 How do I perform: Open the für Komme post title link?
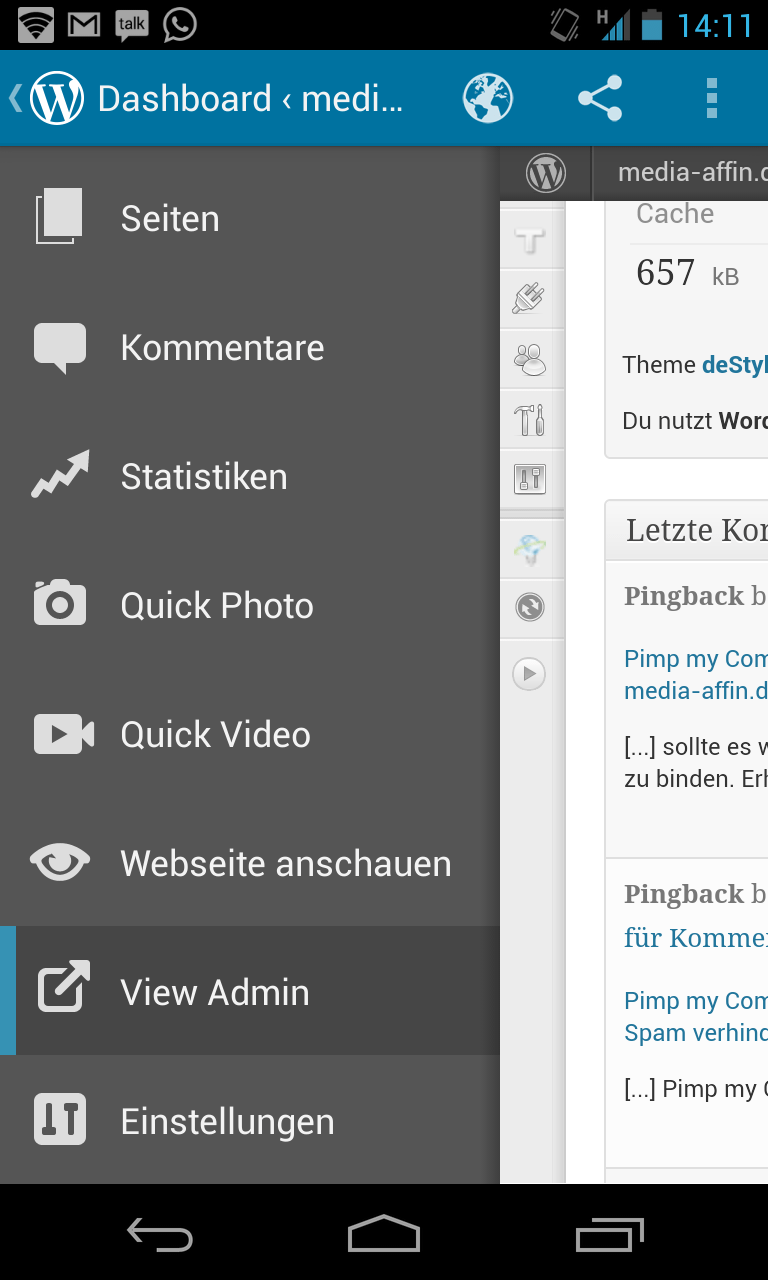(696, 938)
